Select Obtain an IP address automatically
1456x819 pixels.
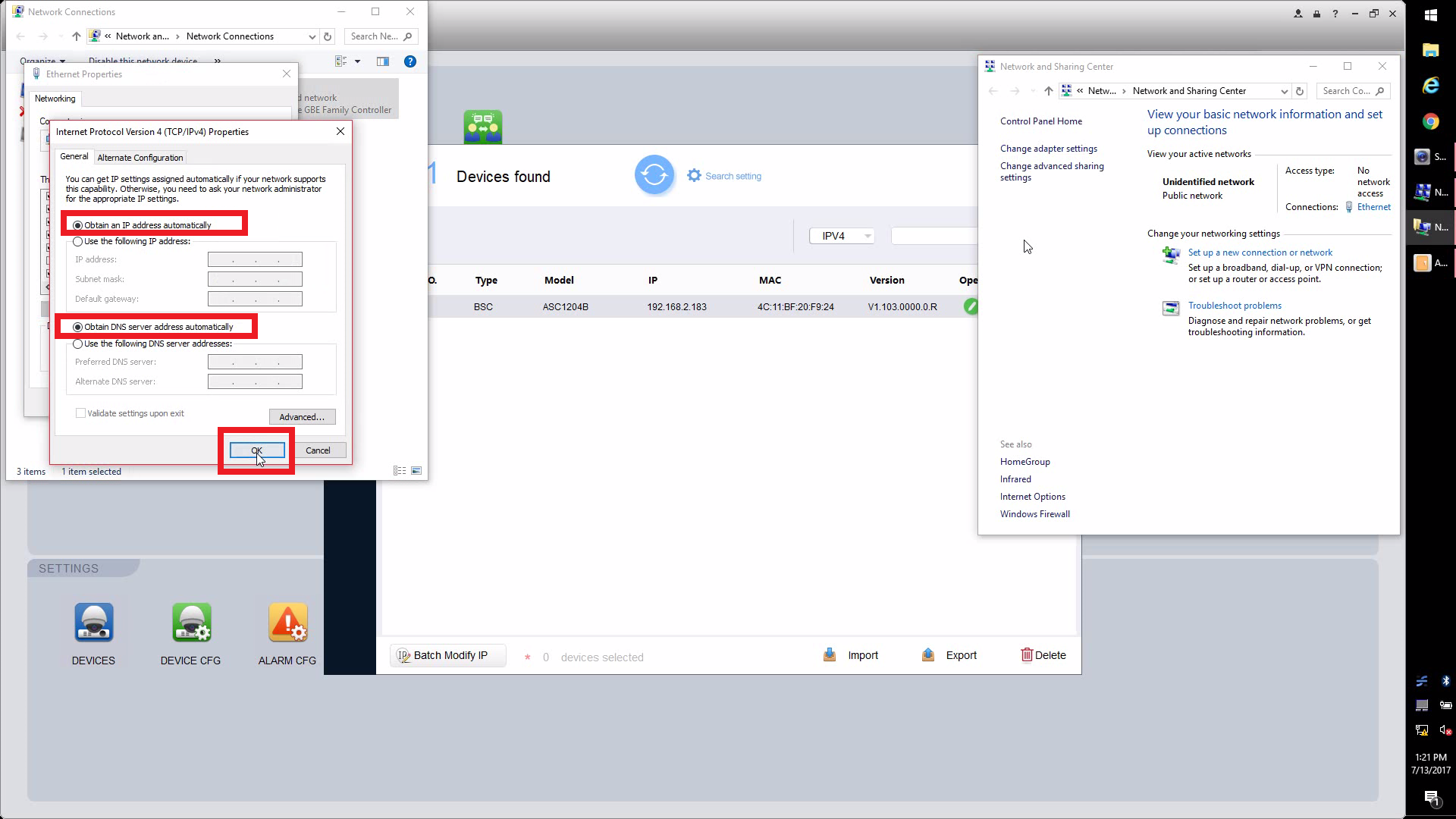(78, 225)
